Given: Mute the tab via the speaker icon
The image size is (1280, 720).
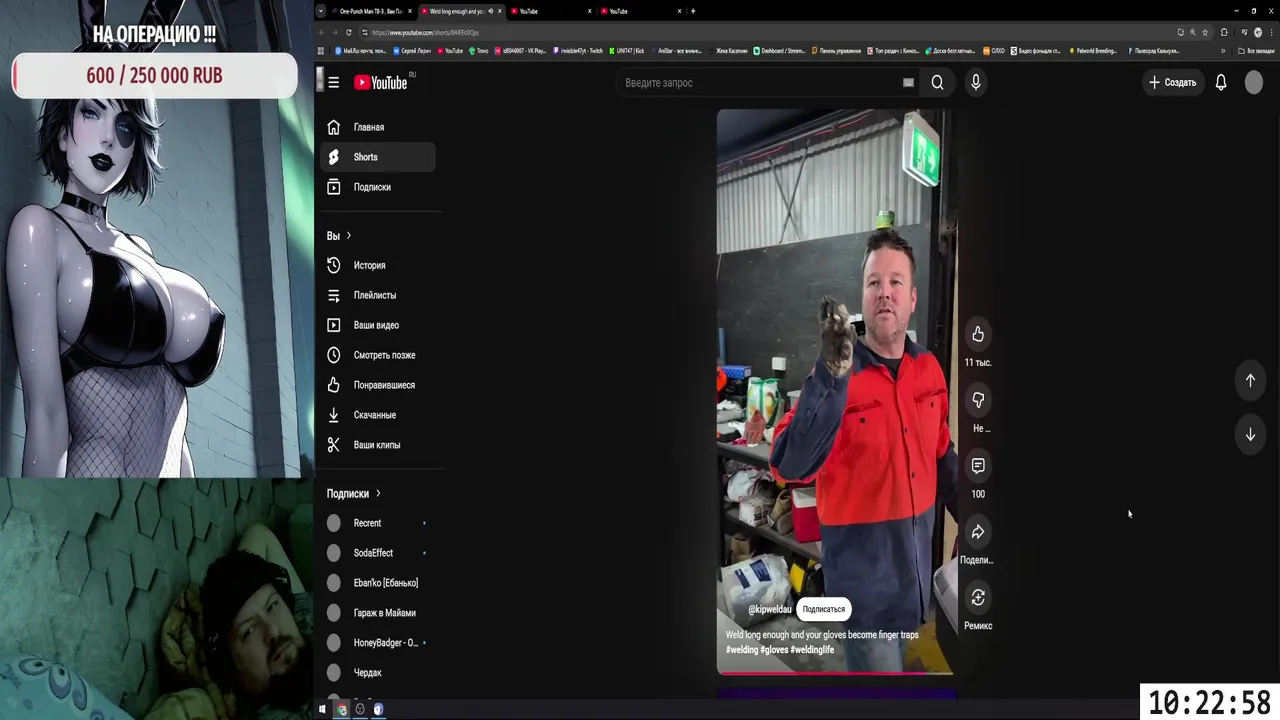Looking at the screenshot, I should pyautogui.click(x=490, y=11).
